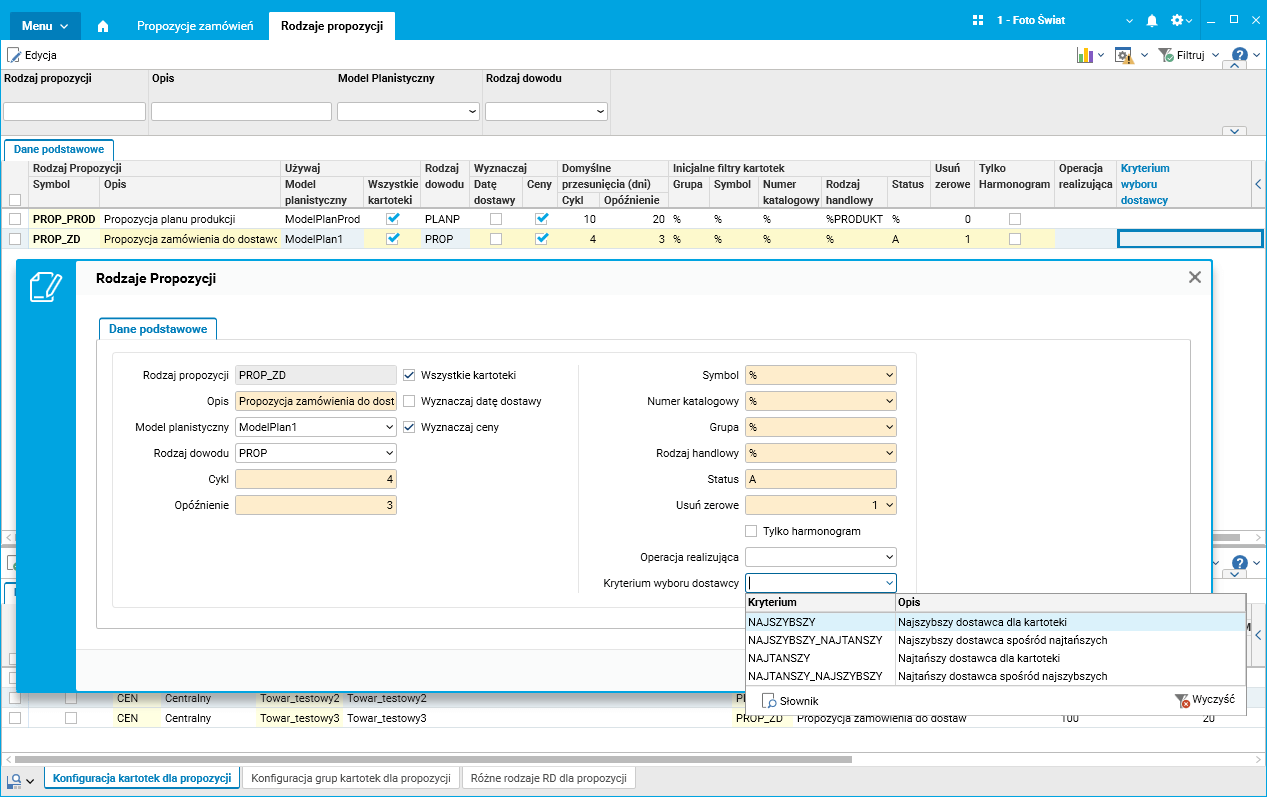Click the Wyczyść clear button

tap(1205, 700)
